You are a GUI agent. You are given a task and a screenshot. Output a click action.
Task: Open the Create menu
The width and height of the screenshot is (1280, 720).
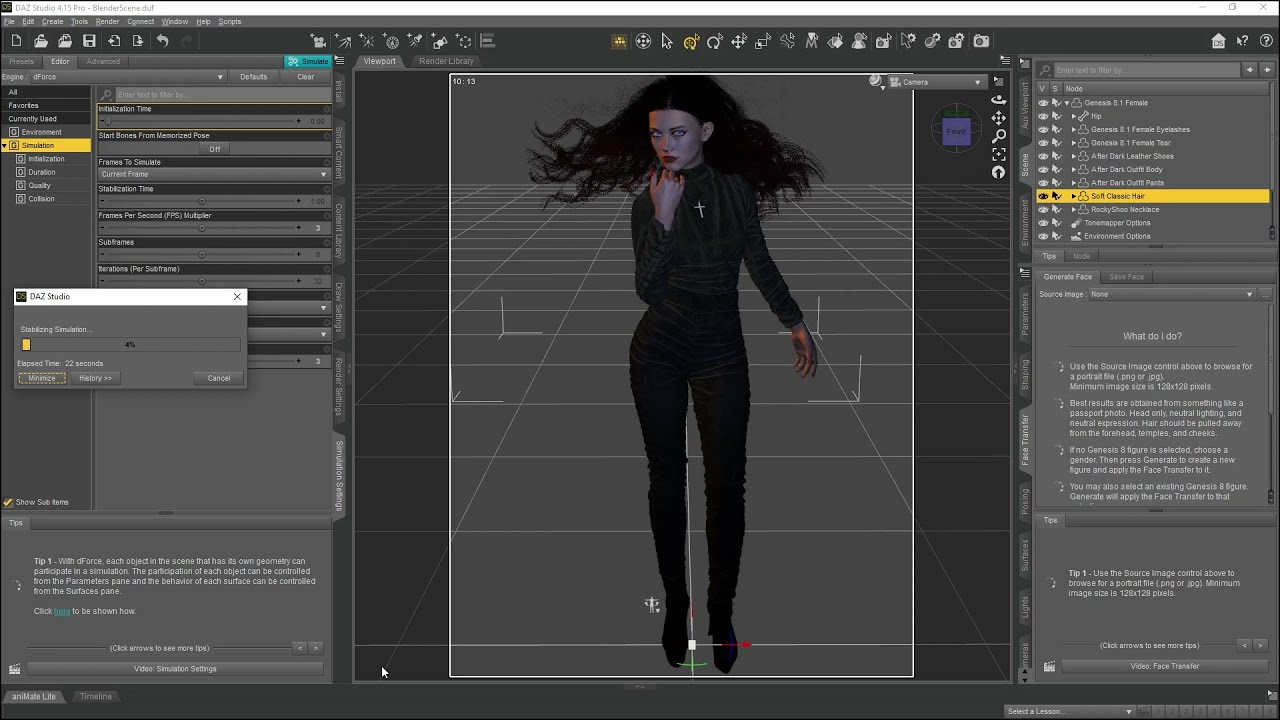tap(52, 21)
